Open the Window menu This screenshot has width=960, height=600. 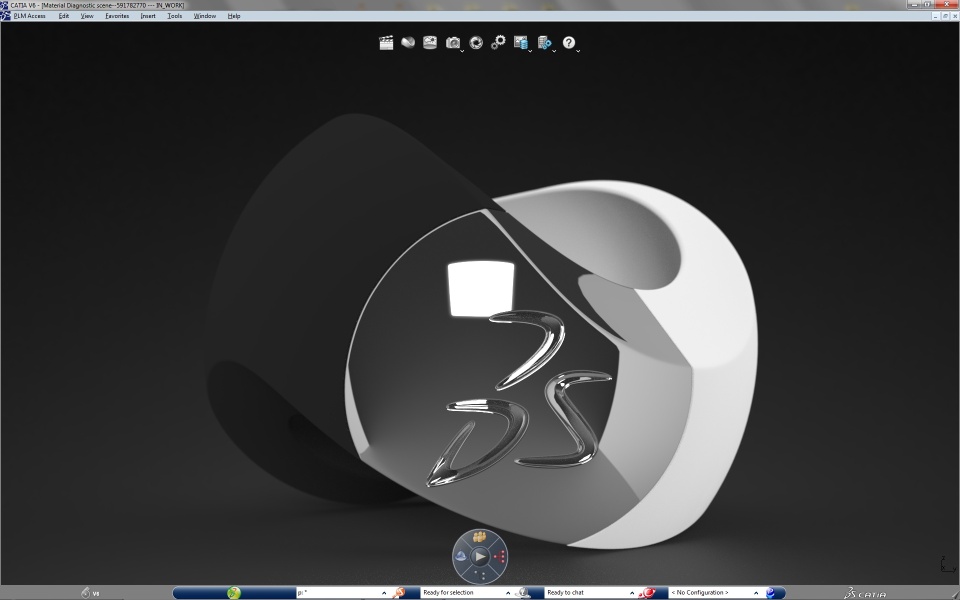204,16
